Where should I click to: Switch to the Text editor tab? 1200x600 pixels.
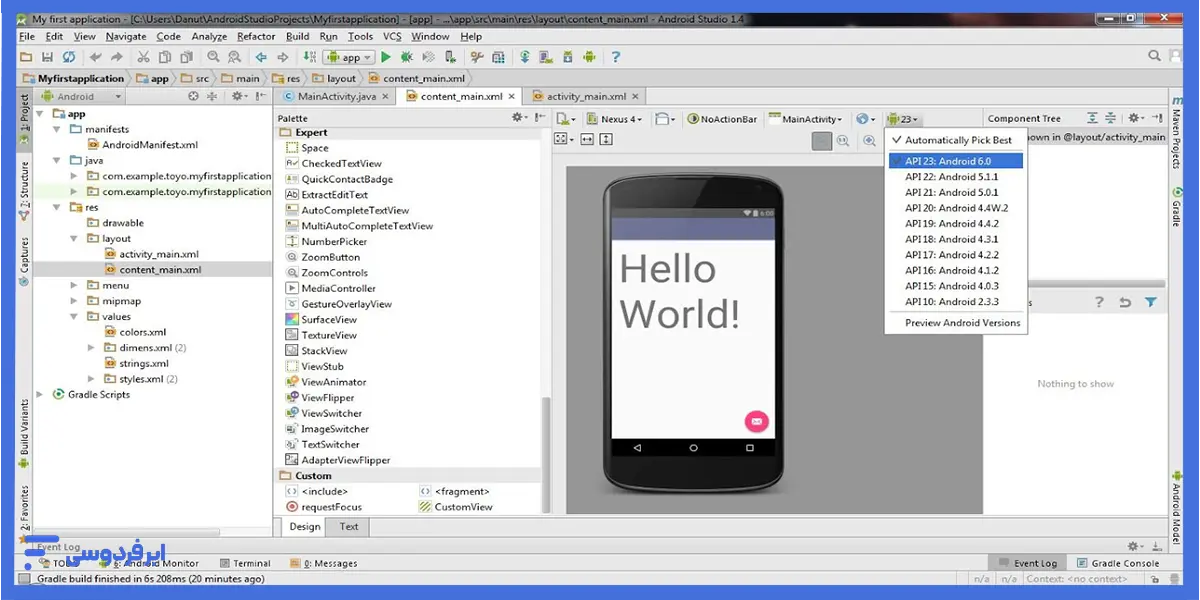pyautogui.click(x=349, y=527)
